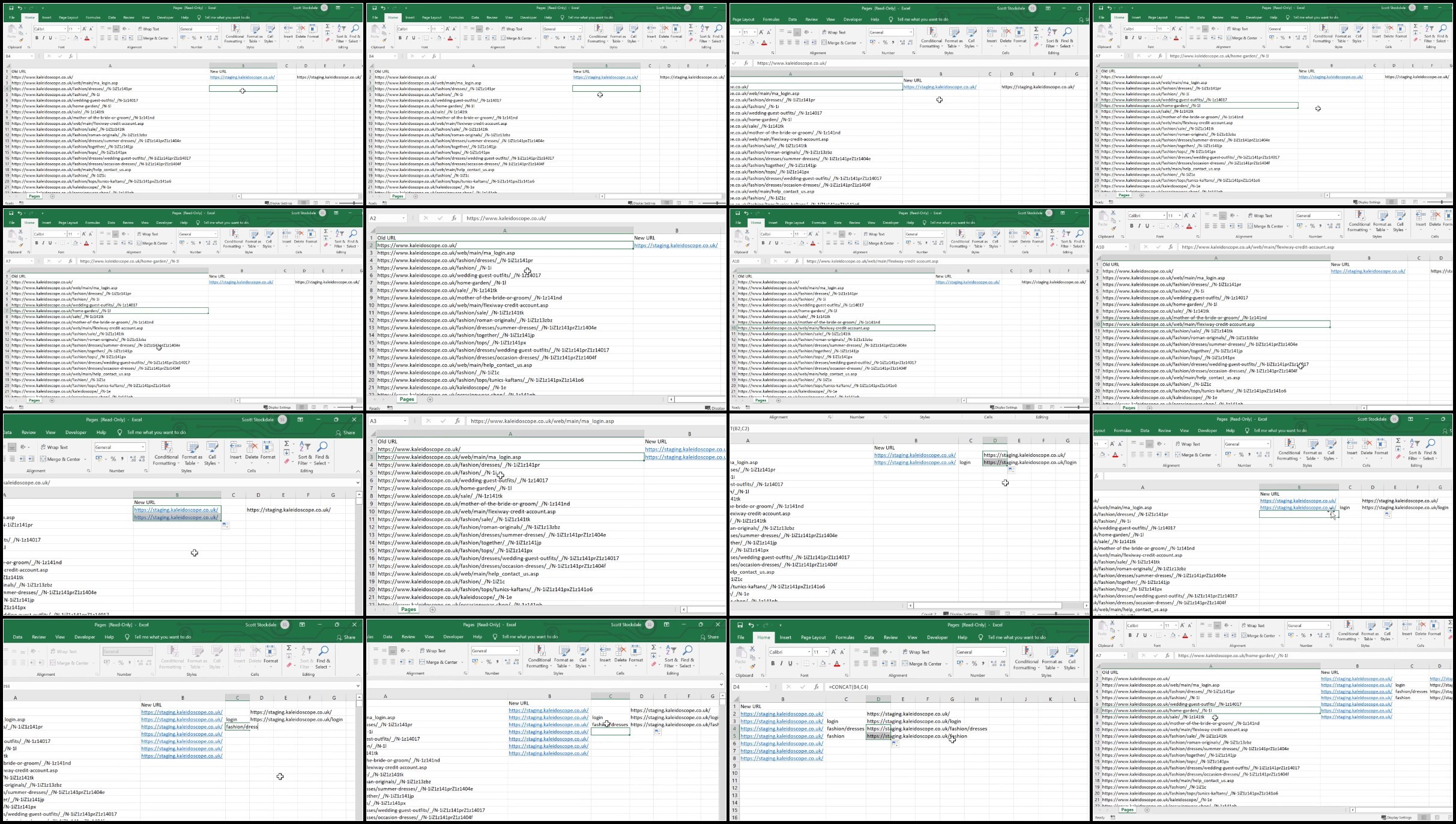Click Find & Select in window with greyed-out ribbon

(x=323, y=658)
